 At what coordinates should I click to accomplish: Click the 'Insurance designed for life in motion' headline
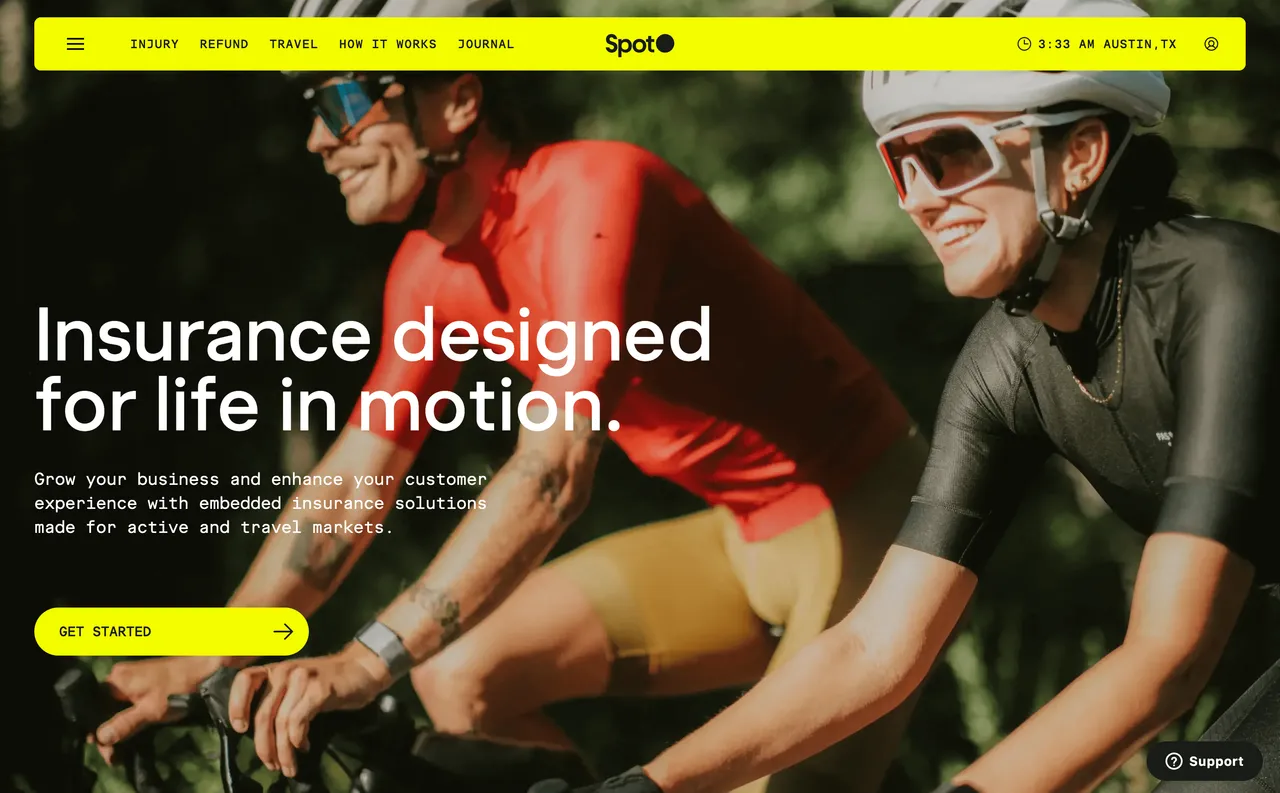[373, 369]
